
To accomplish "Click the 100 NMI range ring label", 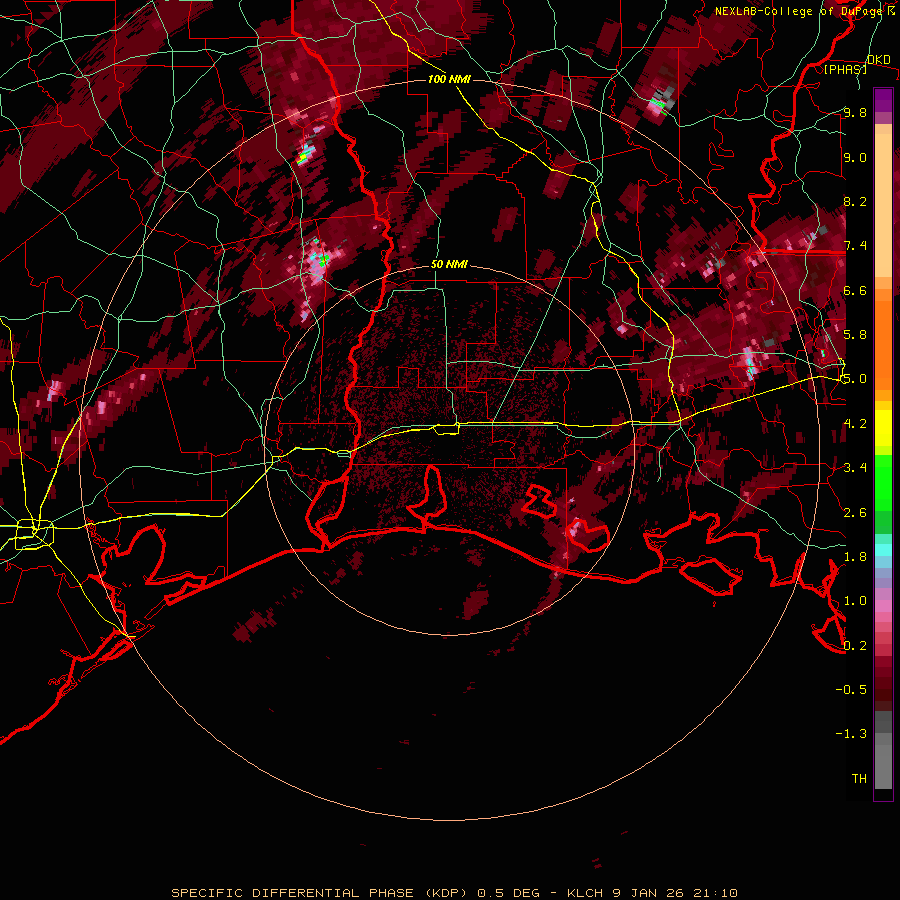I will (x=449, y=79).
